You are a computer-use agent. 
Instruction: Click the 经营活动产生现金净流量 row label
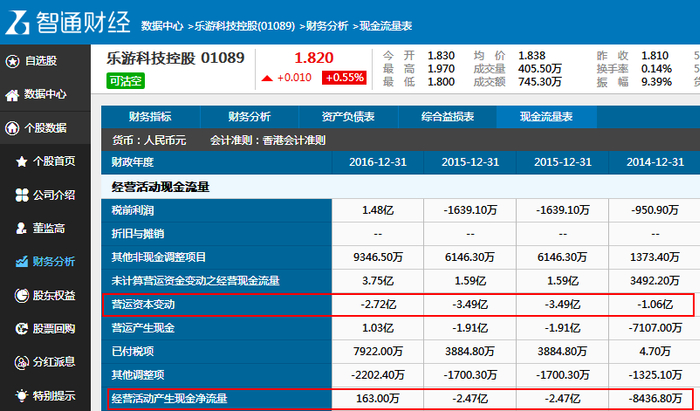tap(170, 399)
